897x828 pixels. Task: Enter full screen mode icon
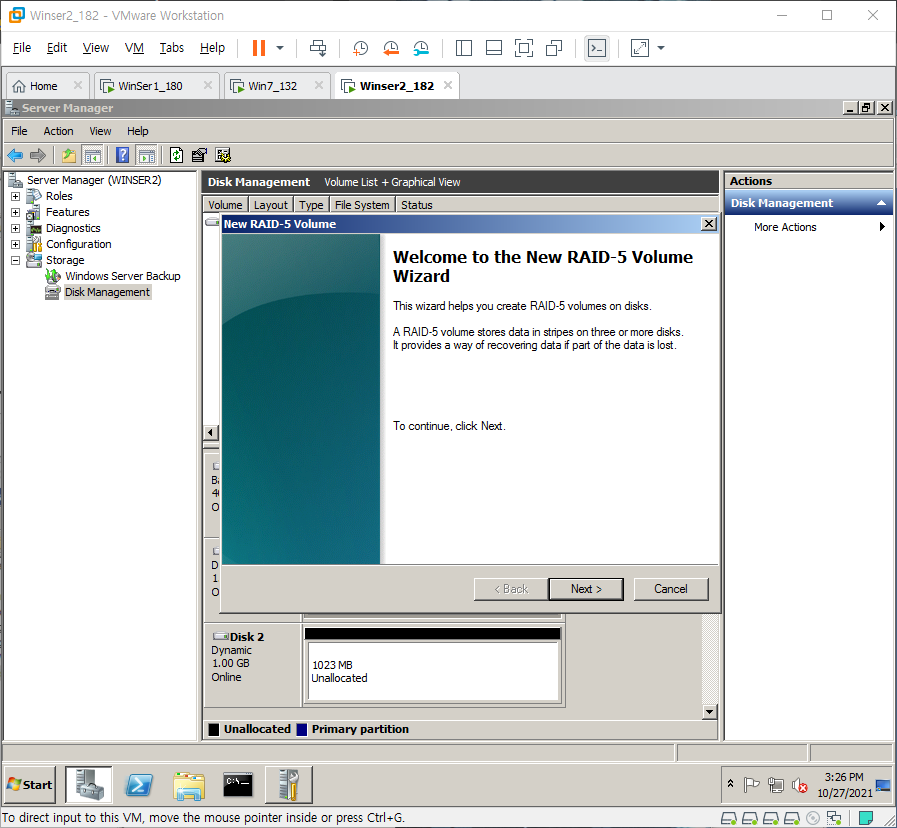point(523,48)
